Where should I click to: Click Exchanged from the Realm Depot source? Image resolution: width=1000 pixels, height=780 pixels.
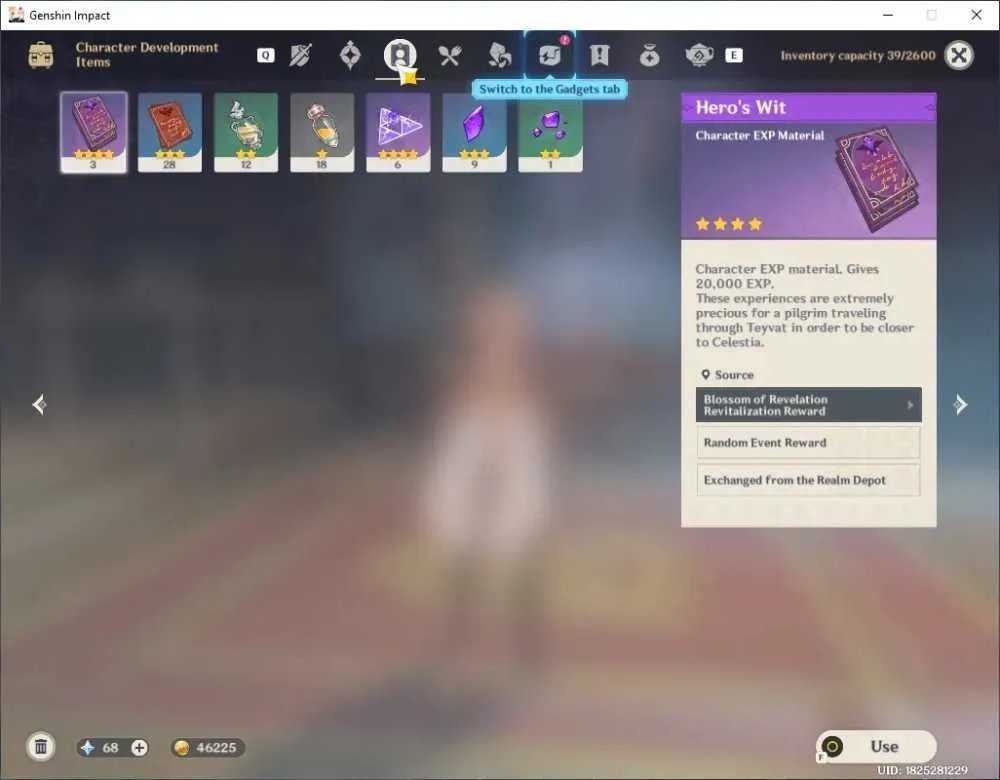point(809,480)
